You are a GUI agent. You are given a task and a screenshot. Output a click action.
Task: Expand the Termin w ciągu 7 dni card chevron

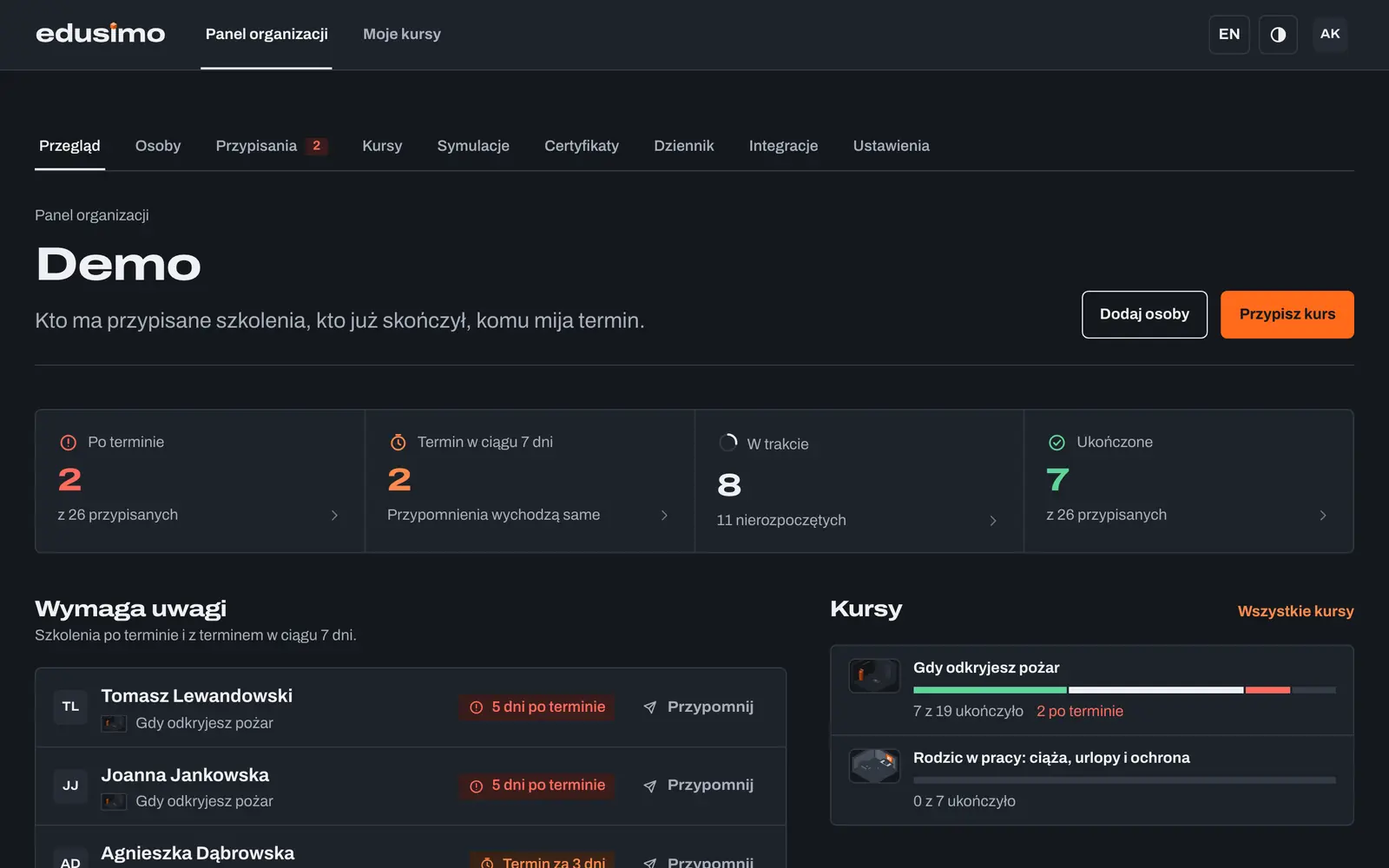(x=664, y=516)
